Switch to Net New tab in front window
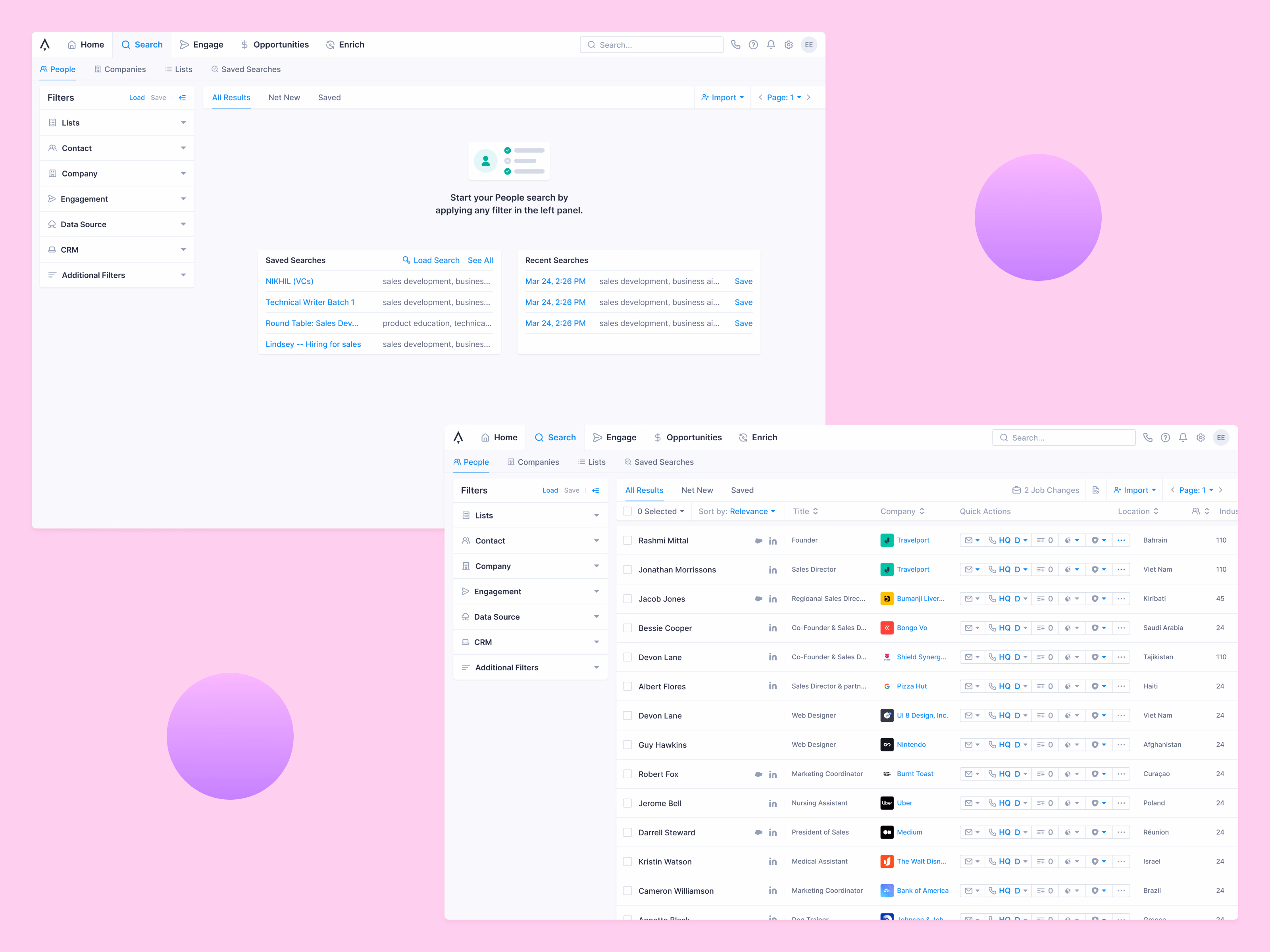Viewport: 1270px width, 952px height. 697,490
